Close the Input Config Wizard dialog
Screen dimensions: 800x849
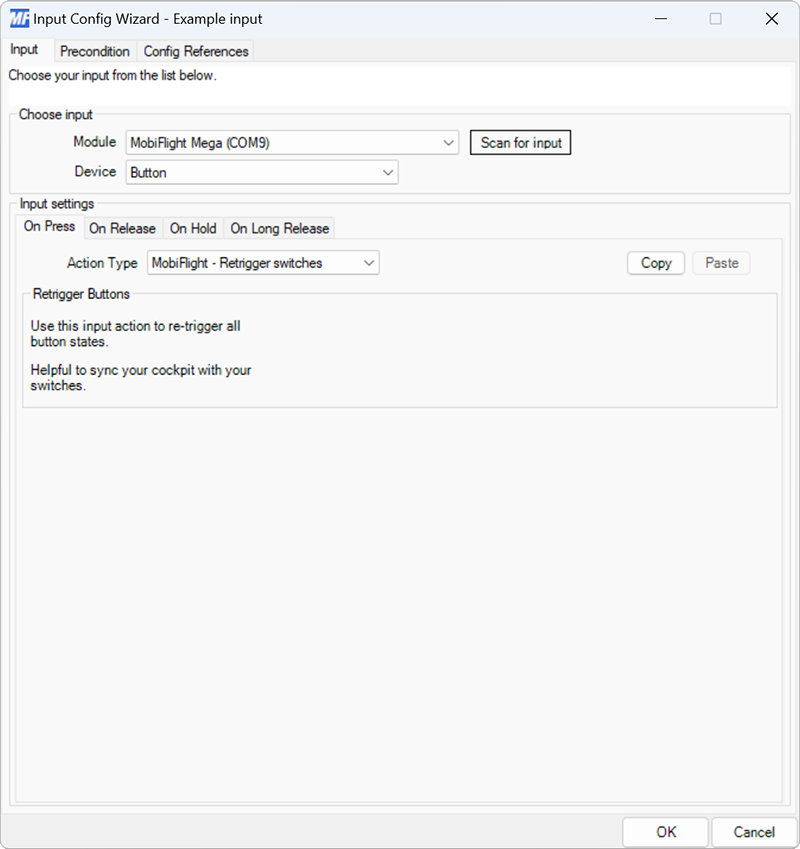point(772,18)
